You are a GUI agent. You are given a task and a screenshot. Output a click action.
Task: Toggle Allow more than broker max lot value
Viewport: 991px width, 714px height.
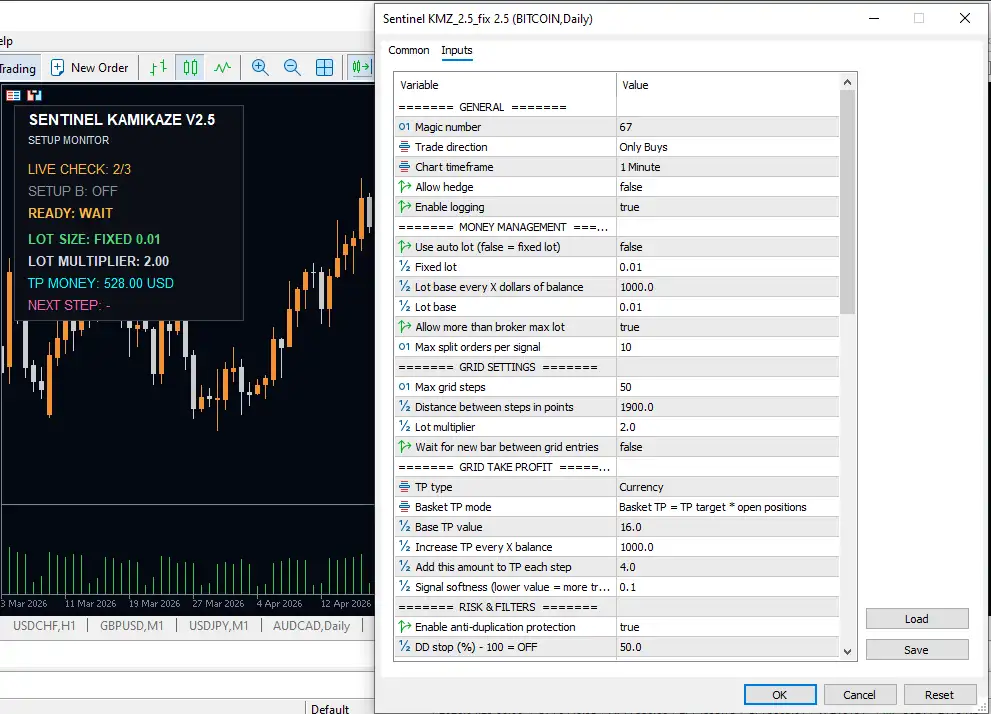point(727,327)
